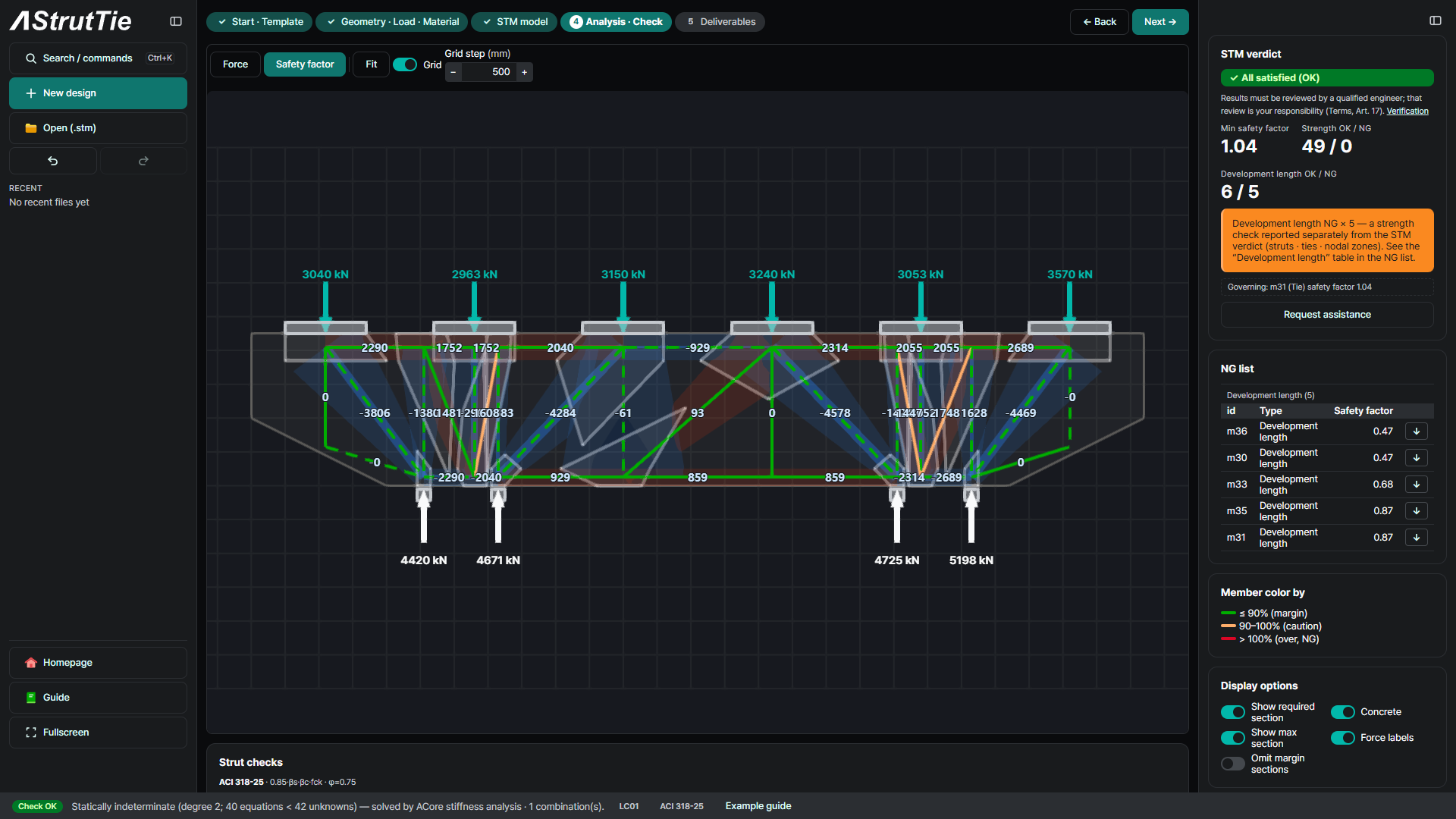Open the Guide
Viewport: 1456px width, 819px height.
98,698
